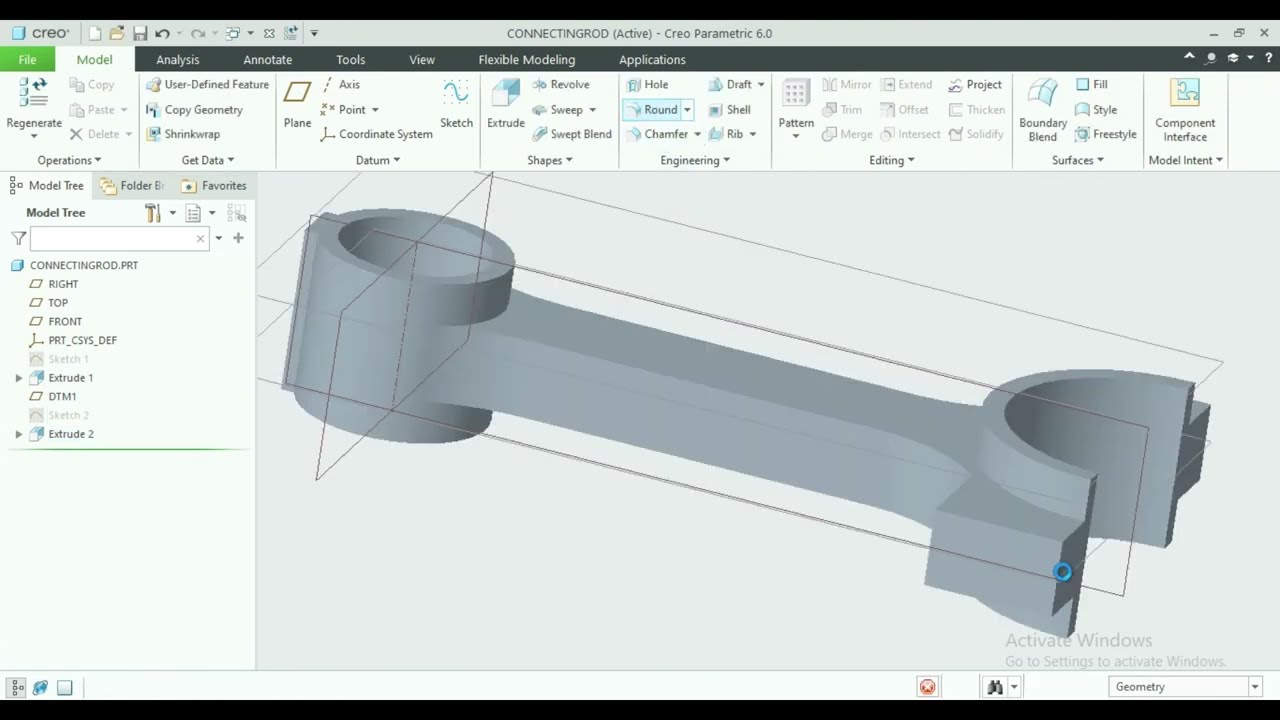This screenshot has width=1280, height=720.
Task: Add a filter with the plus button
Action: [238, 238]
